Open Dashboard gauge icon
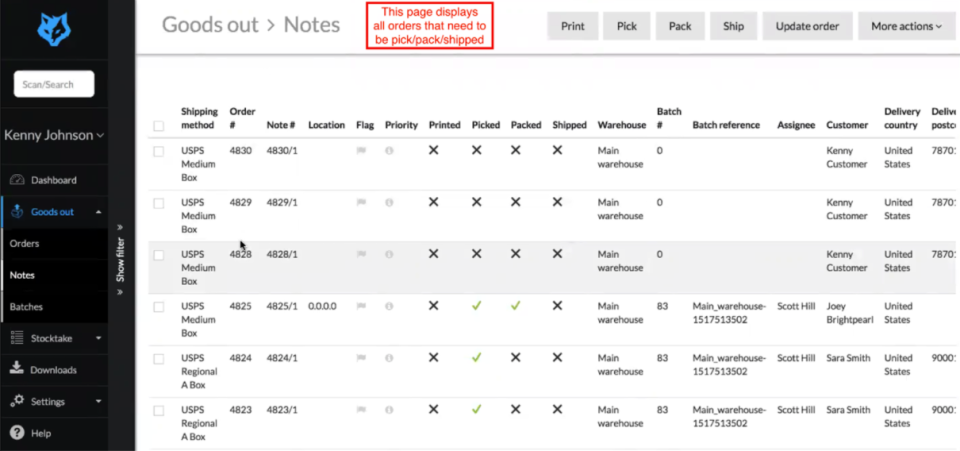The height and width of the screenshot is (451, 960). (x=17, y=180)
